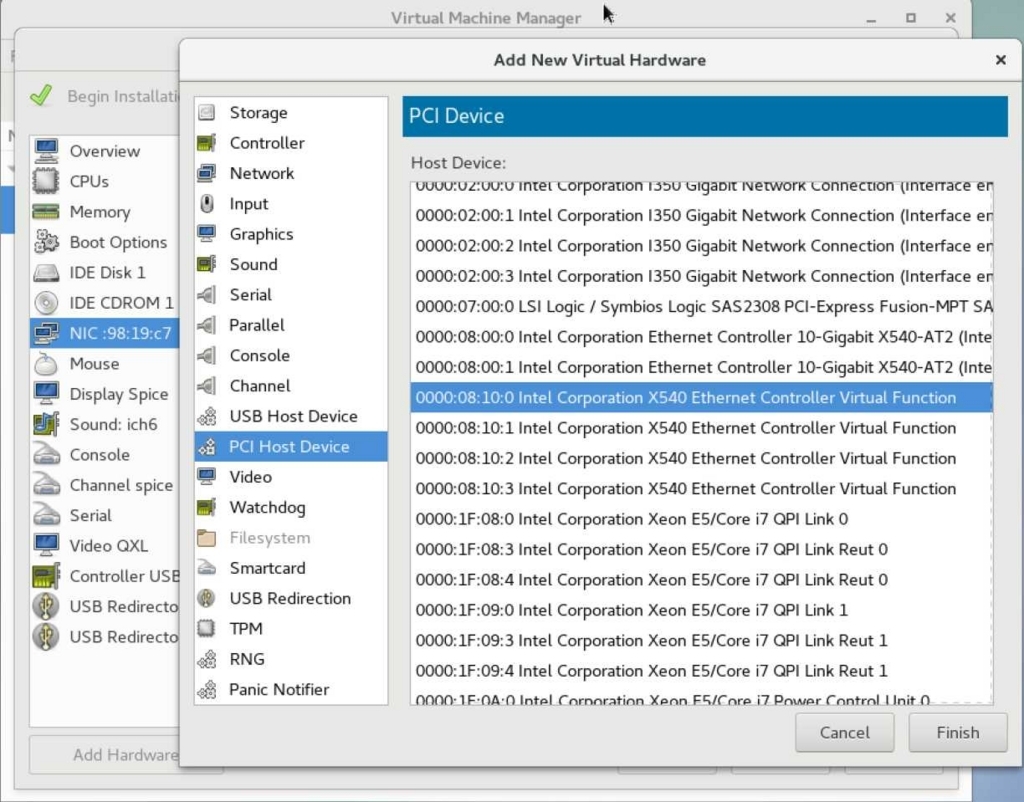Click the CPUs chip icon in VM sidebar
1024x802 pixels.
(x=46, y=181)
